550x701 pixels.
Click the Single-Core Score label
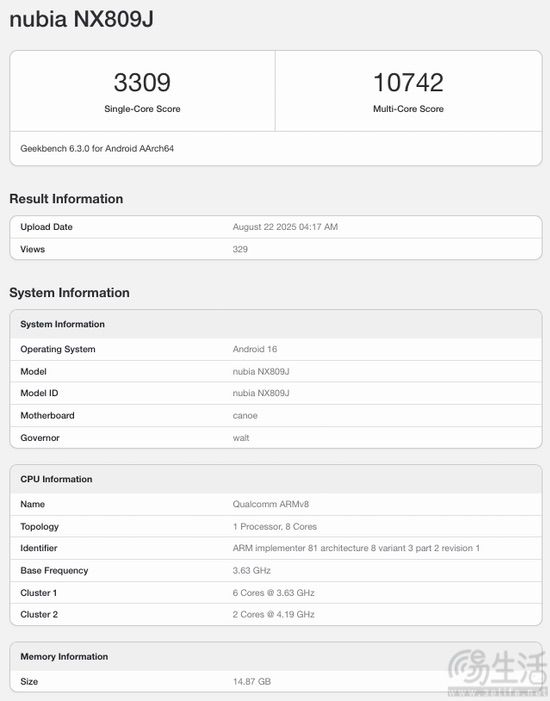pyautogui.click(x=142, y=109)
